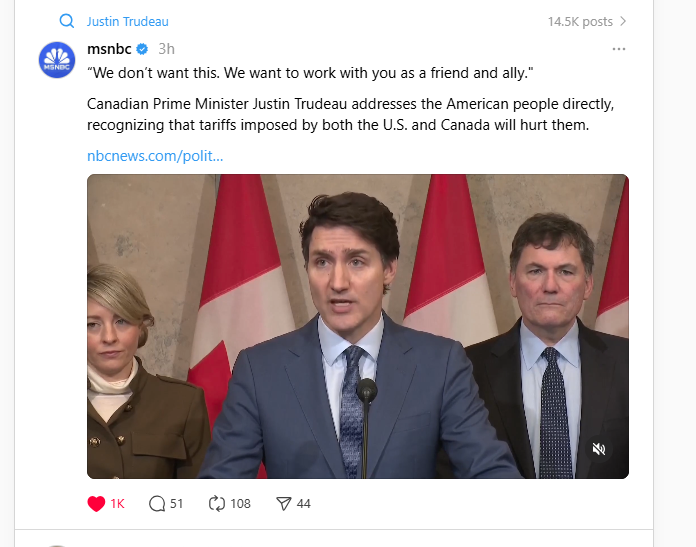
Task: Unmute the video with the speaker icon
Action: pos(599,449)
